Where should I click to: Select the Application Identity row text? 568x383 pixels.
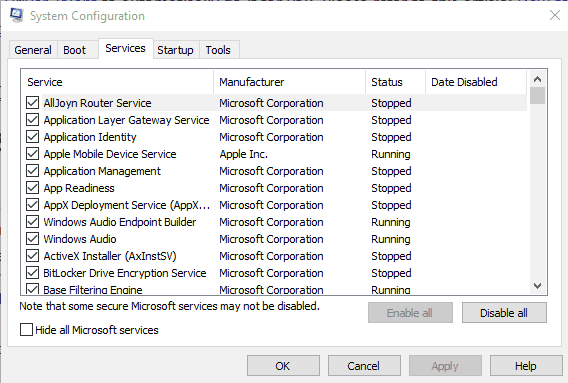tap(90, 137)
